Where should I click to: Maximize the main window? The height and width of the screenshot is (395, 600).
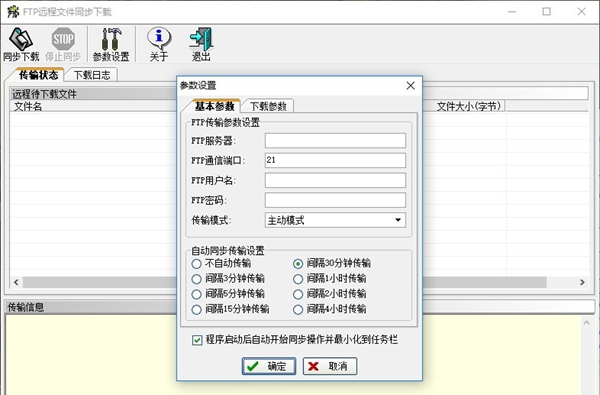coord(546,12)
